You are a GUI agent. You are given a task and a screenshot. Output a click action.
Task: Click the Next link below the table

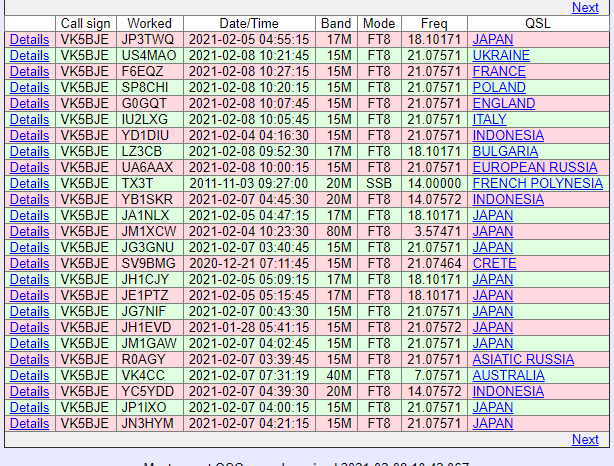[x=585, y=439]
